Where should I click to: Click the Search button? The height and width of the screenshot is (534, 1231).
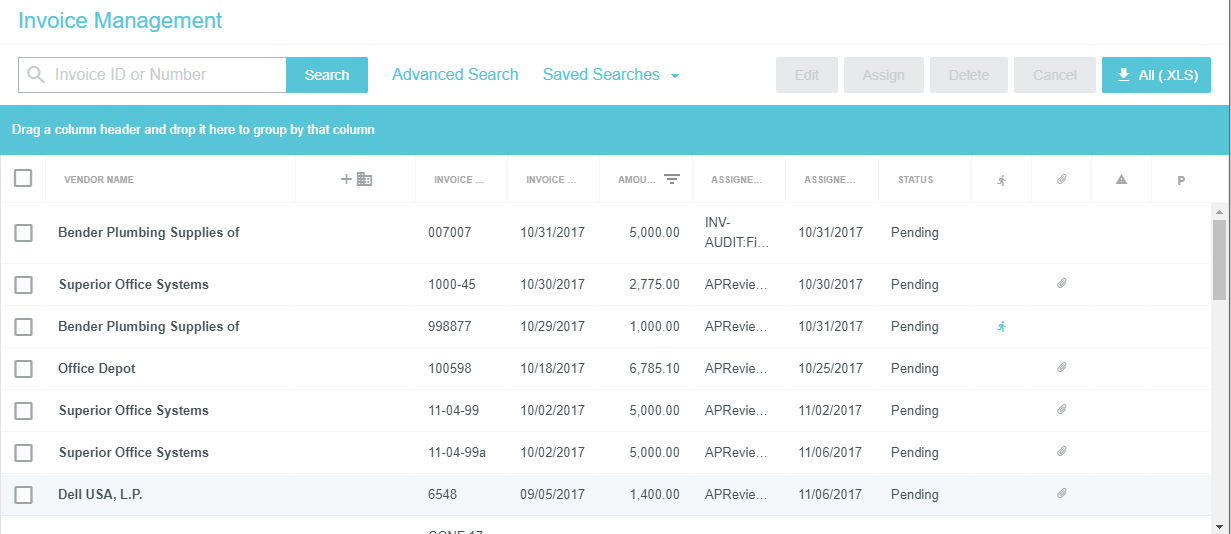coord(327,75)
